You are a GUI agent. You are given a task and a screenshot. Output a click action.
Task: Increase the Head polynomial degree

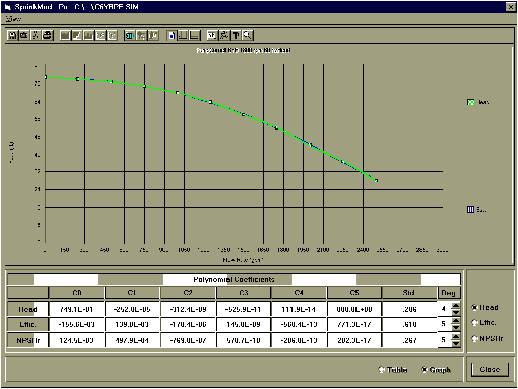pos(456,305)
